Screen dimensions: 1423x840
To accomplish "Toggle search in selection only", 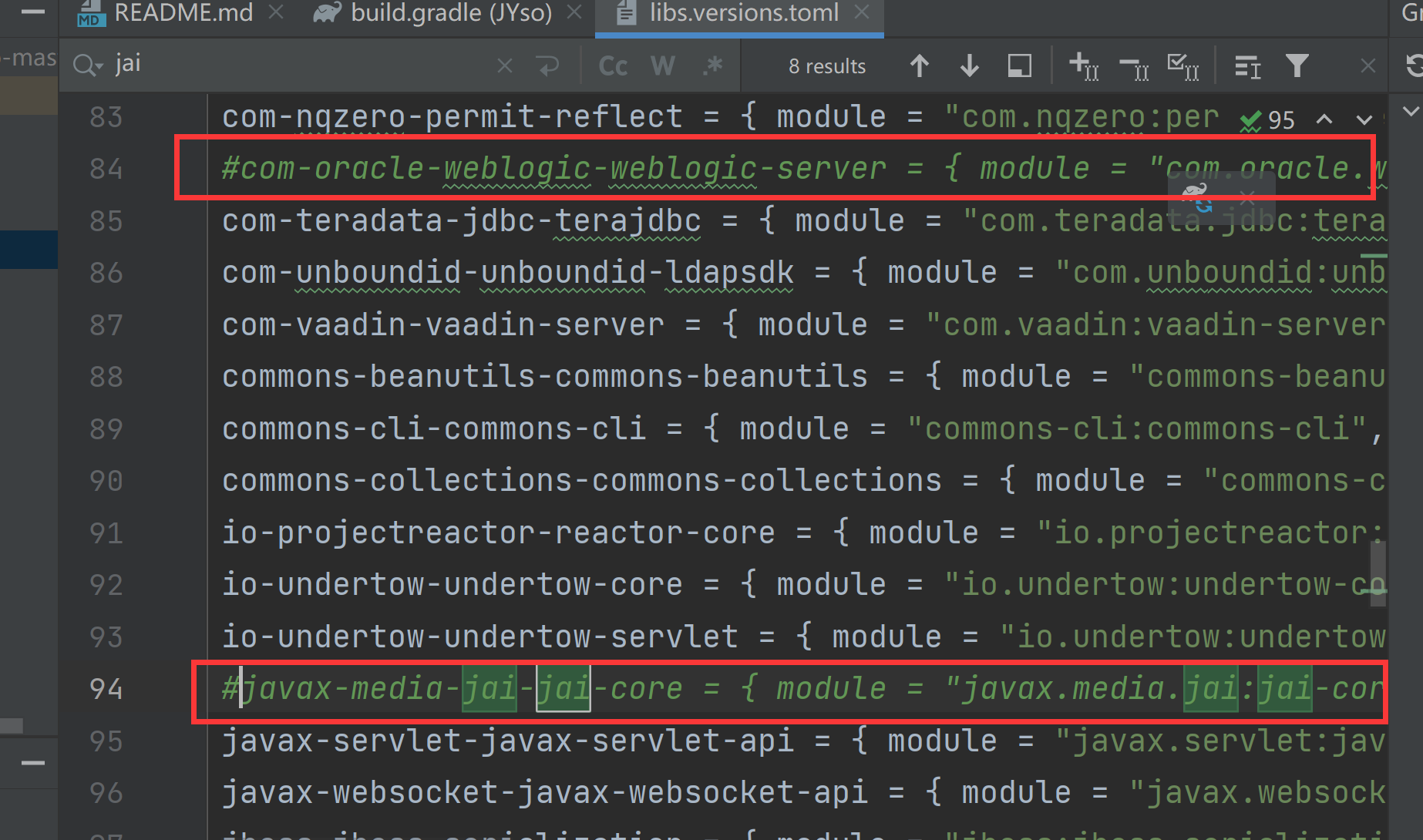I will pos(1020,66).
